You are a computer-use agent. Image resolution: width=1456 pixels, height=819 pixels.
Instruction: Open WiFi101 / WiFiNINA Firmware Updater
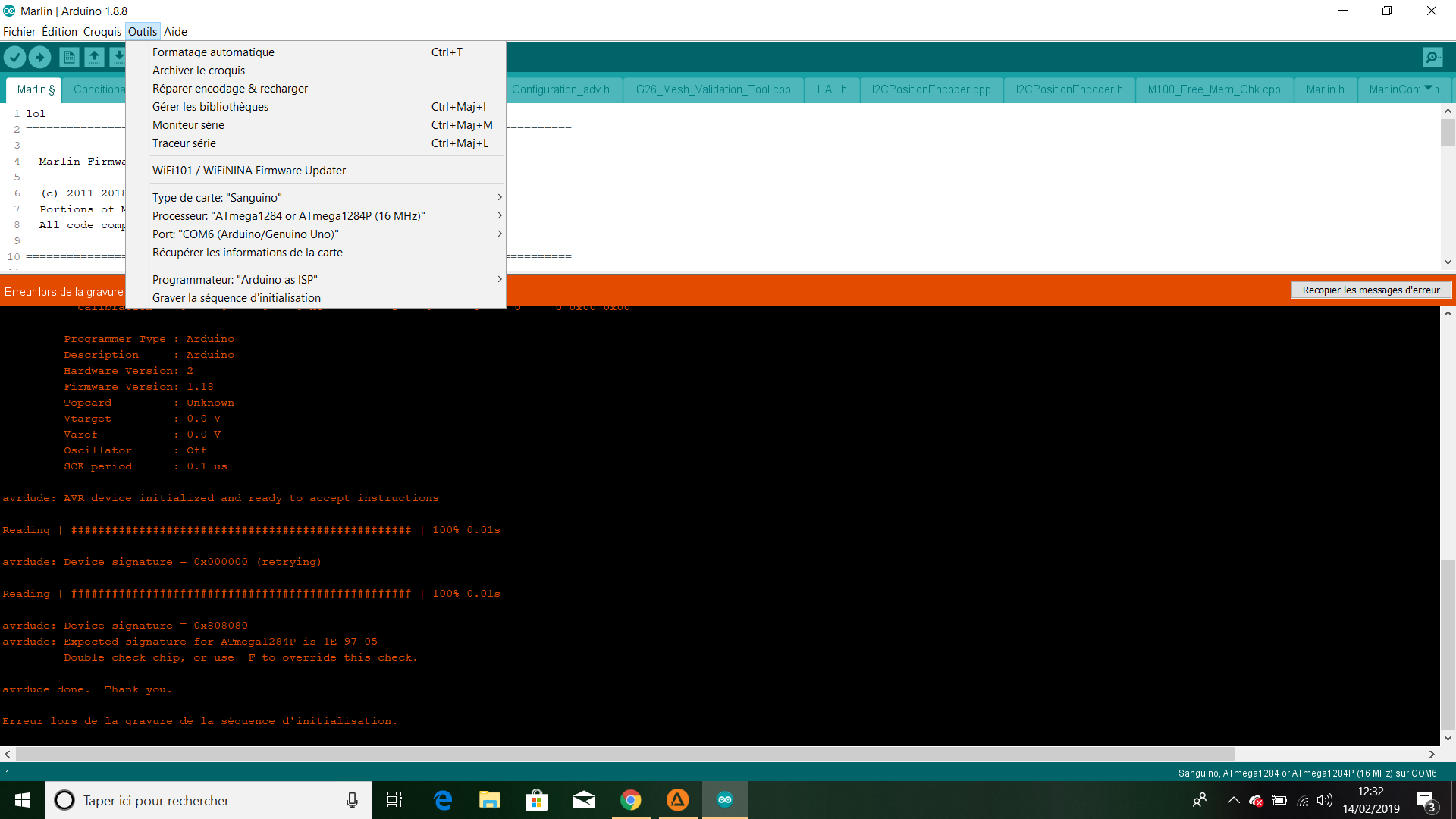(315, 171)
